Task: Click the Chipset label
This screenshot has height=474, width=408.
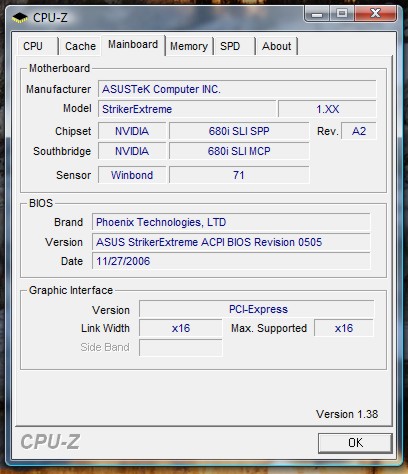Action: tap(73, 131)
